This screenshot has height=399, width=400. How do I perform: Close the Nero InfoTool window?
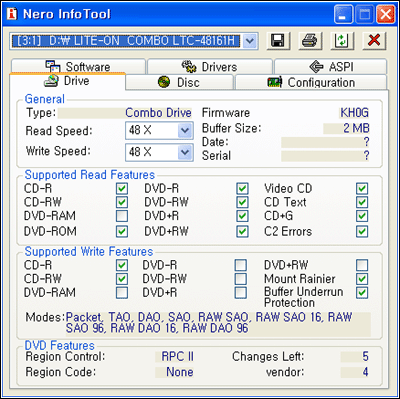click(x=386, y=15)
